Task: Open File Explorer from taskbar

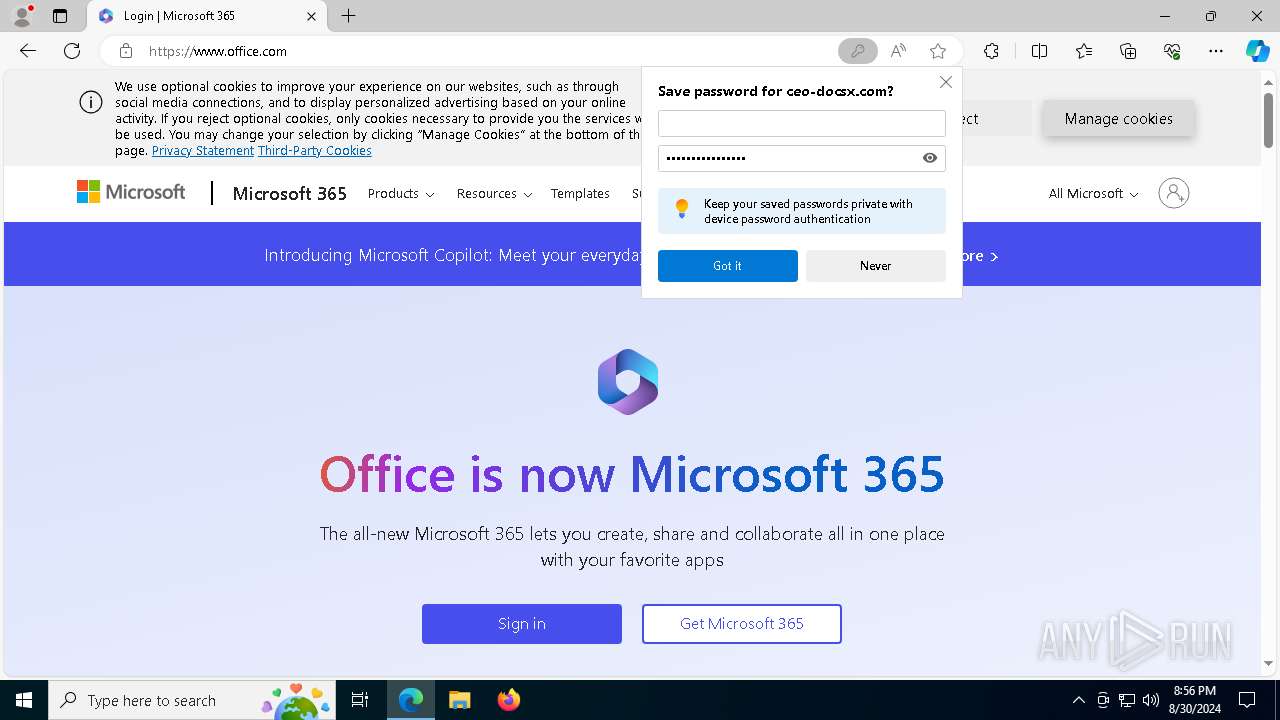Action: pyautogui.click(x=459, y=700)
